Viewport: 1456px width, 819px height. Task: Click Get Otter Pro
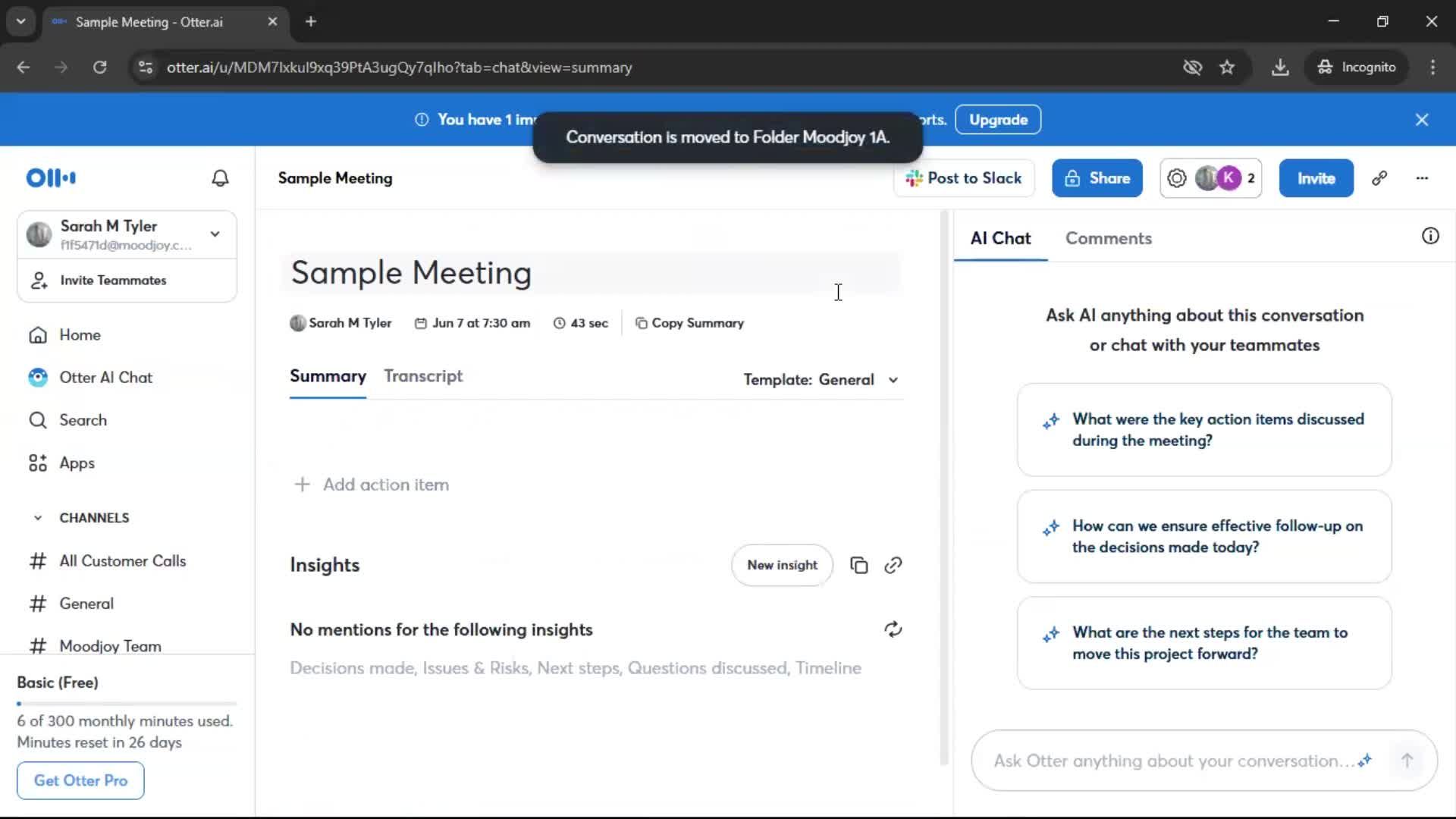(80, 780)
